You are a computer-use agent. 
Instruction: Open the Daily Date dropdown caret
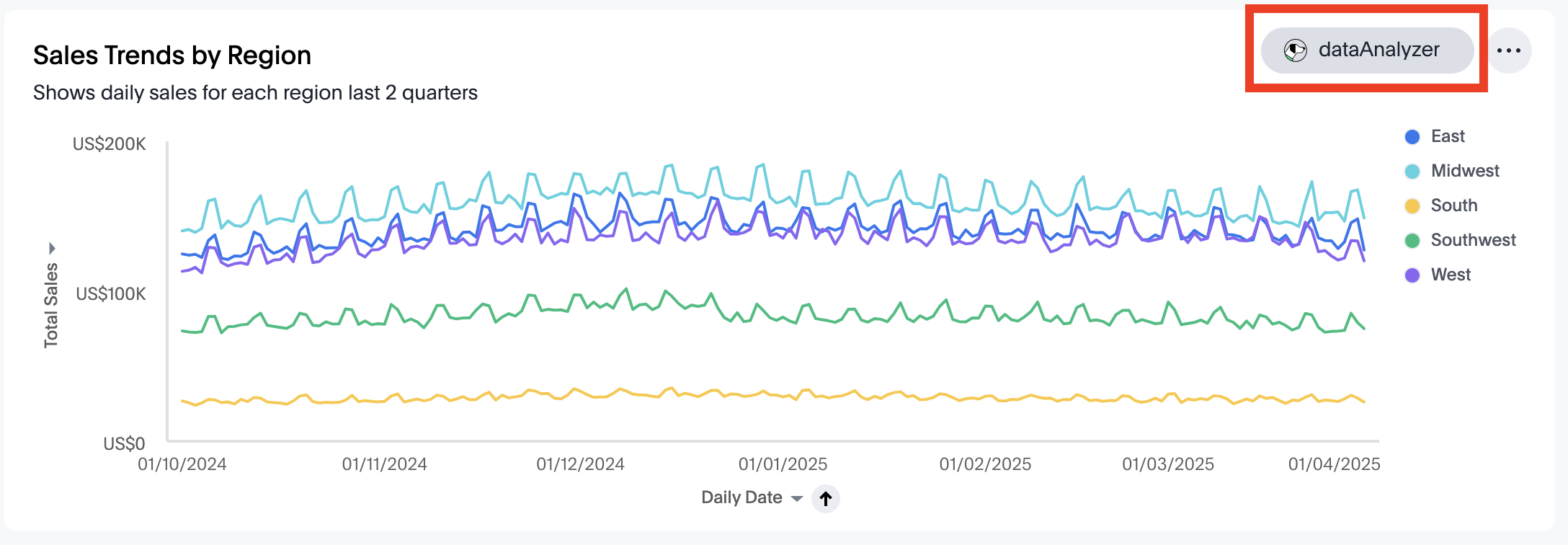coord(796,498)
